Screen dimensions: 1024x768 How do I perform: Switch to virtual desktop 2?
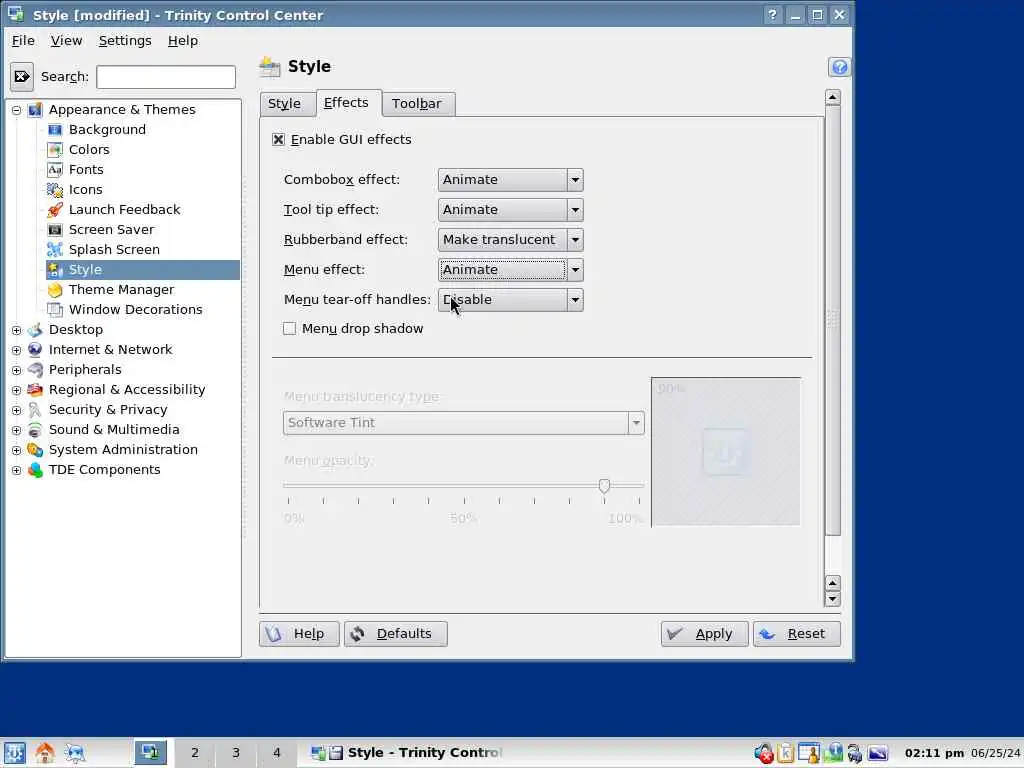[195, 753]
